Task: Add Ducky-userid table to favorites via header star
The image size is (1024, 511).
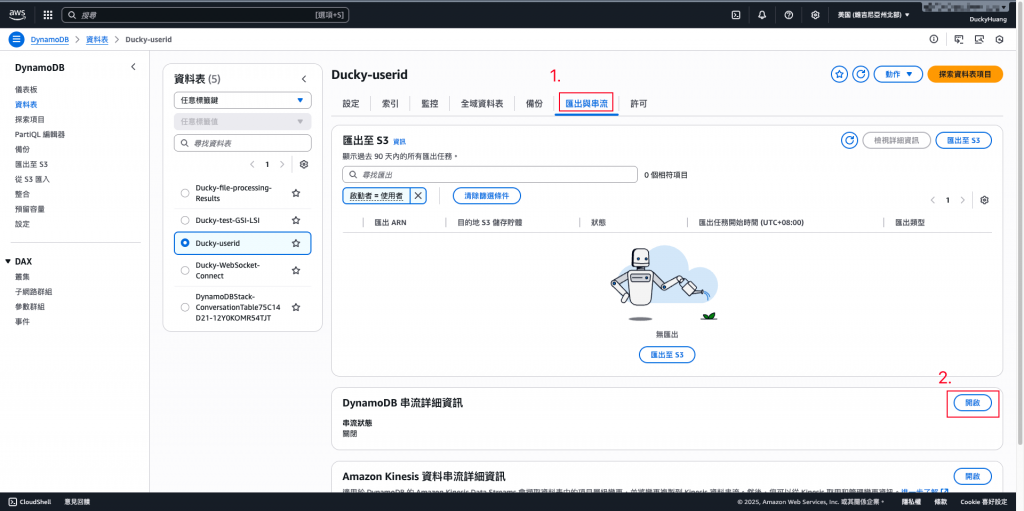Action: 839,74
